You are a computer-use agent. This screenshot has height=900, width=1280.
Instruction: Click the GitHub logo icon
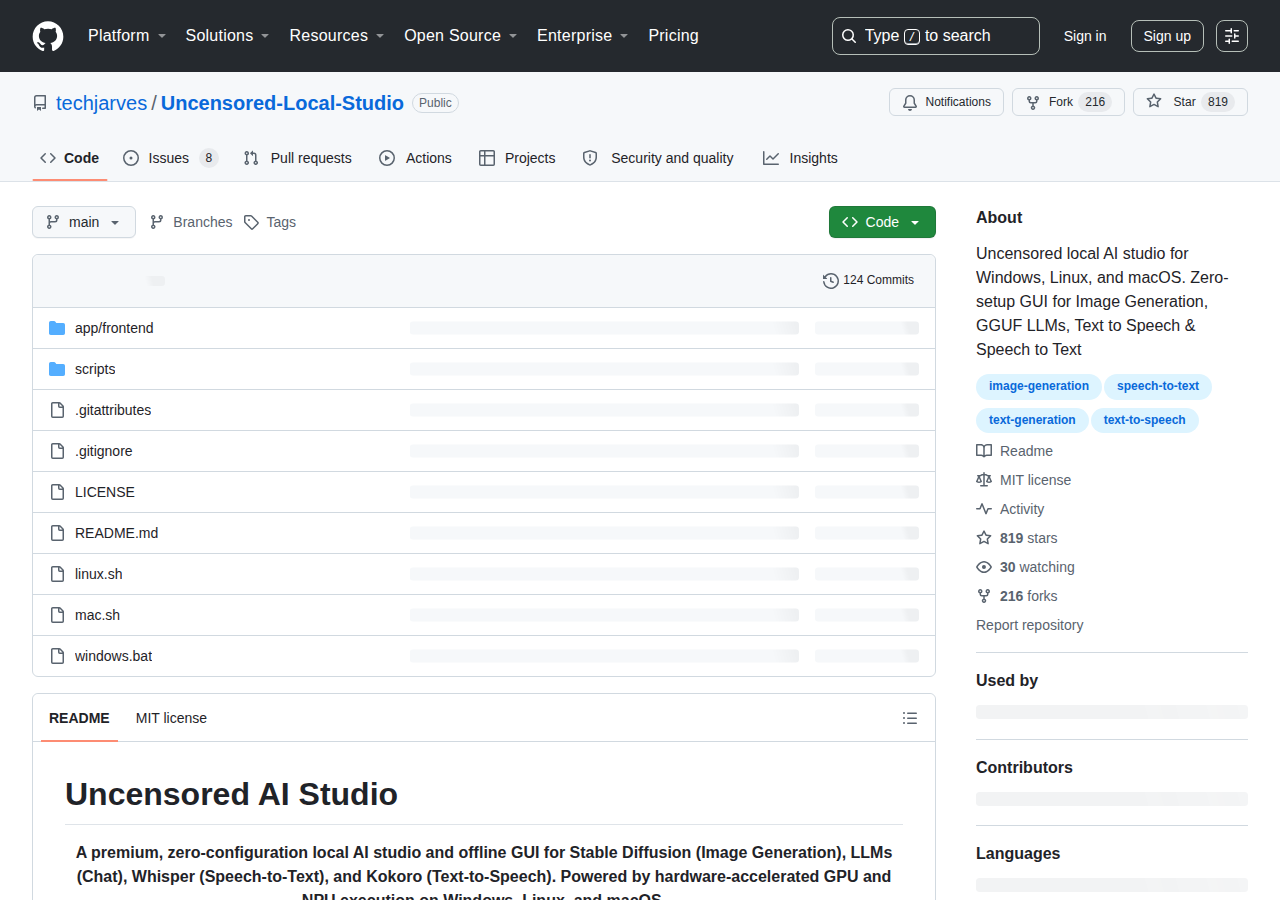click(x=48, y=36)
